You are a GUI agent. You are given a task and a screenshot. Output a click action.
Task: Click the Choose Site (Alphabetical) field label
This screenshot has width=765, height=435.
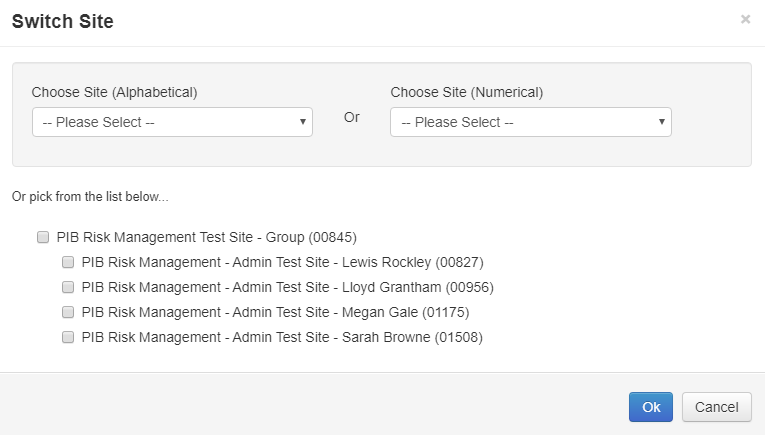[x=114, y=92]
